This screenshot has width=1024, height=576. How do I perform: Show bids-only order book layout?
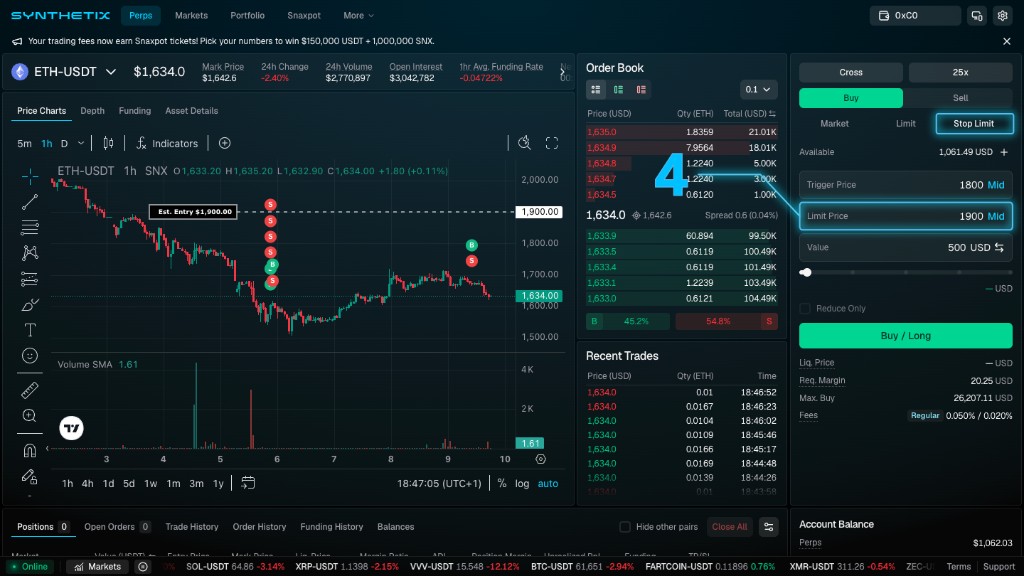coord(618,89)
